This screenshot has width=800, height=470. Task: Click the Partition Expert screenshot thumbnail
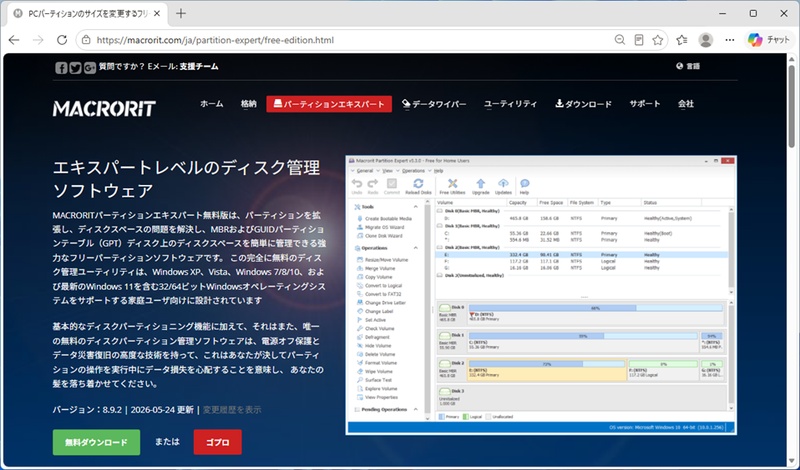click(541, 295)
